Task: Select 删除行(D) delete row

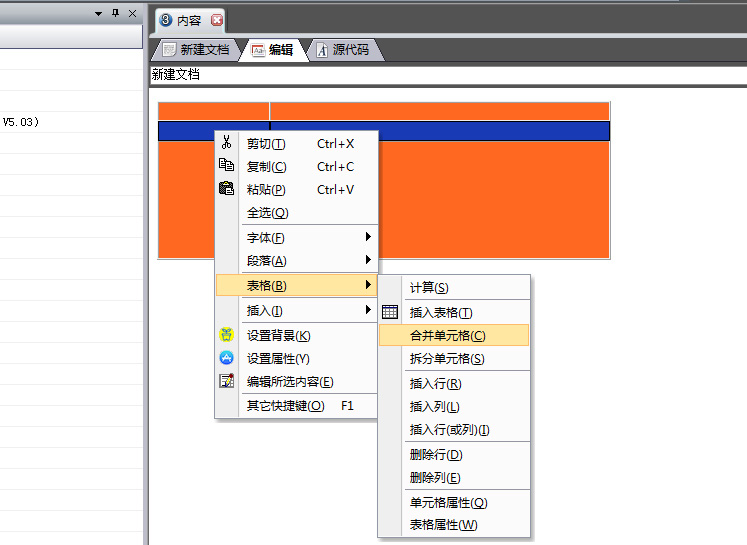Action: click(x=435, y=455)
